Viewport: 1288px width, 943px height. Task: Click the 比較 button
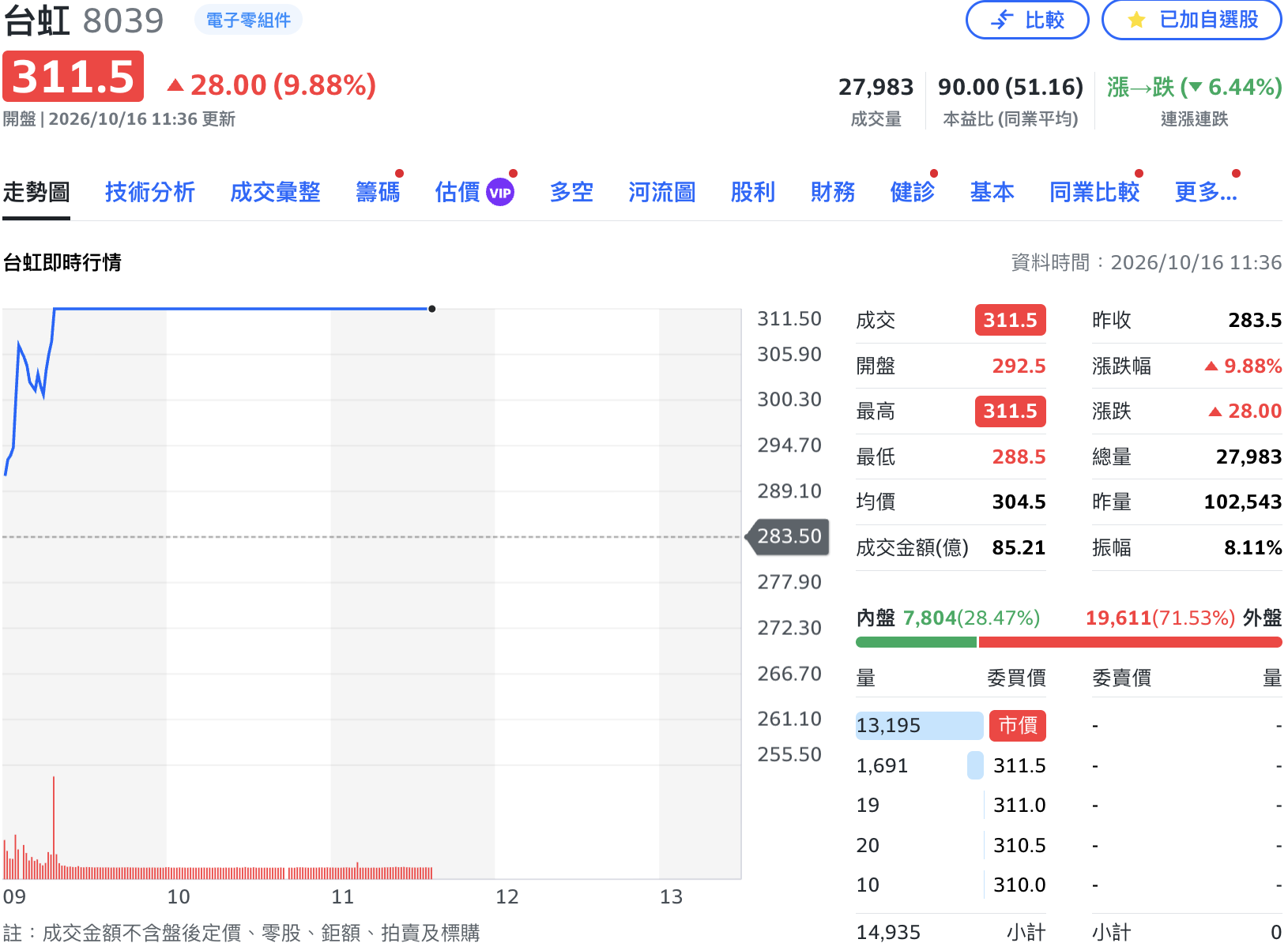pos(1027,20)
